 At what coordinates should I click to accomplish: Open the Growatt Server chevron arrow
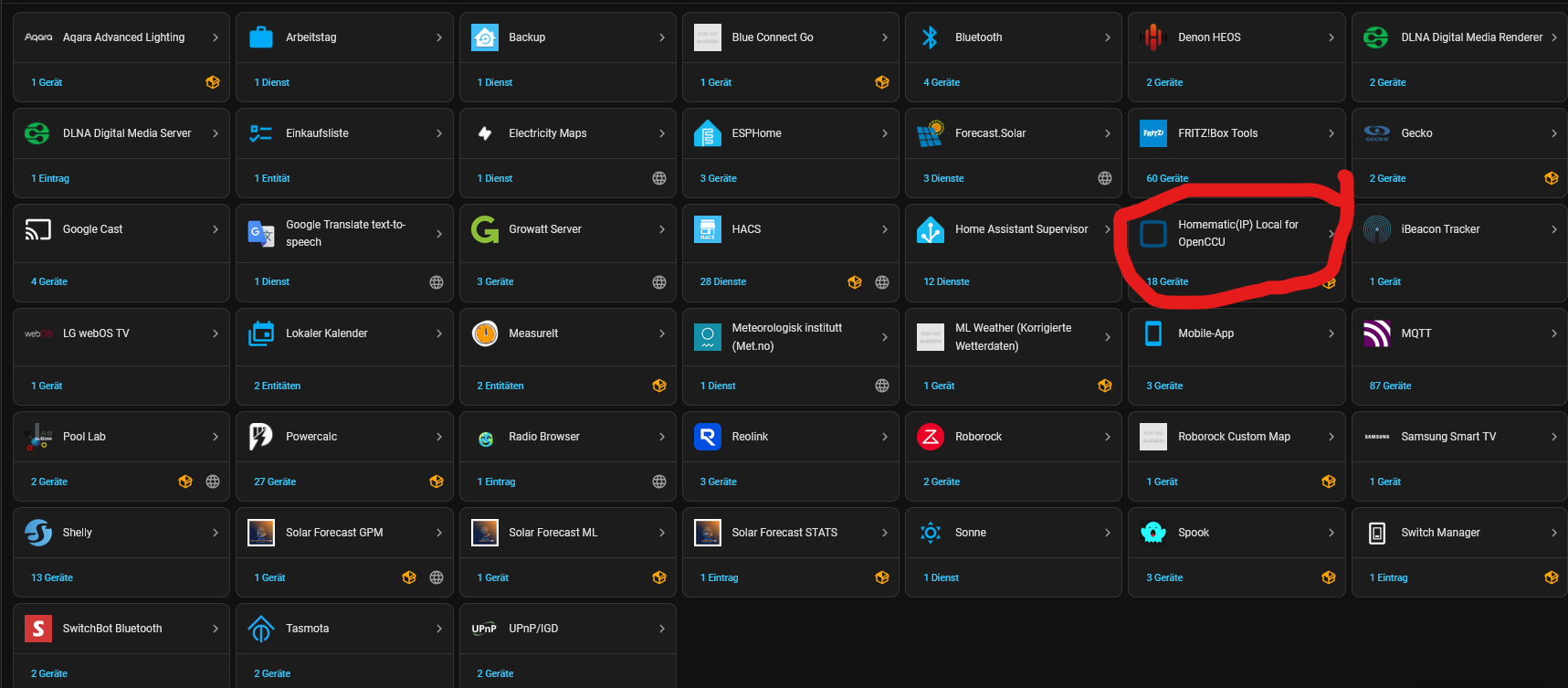[x=662, y=229]
